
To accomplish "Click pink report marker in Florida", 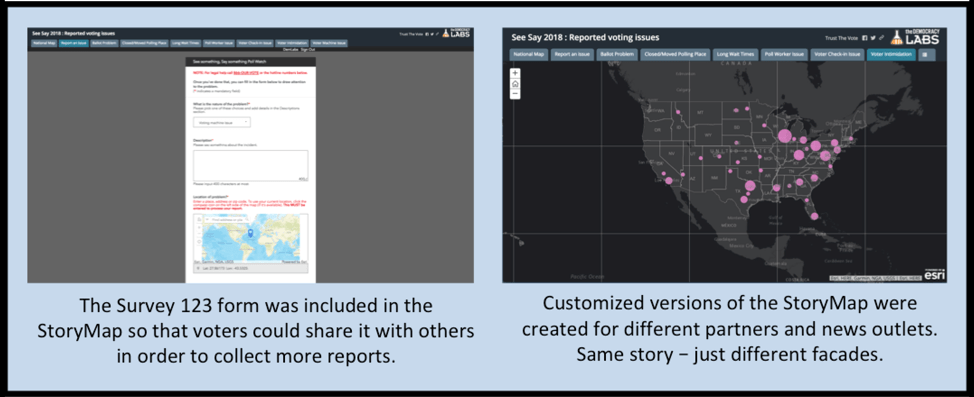I will 814,216.
